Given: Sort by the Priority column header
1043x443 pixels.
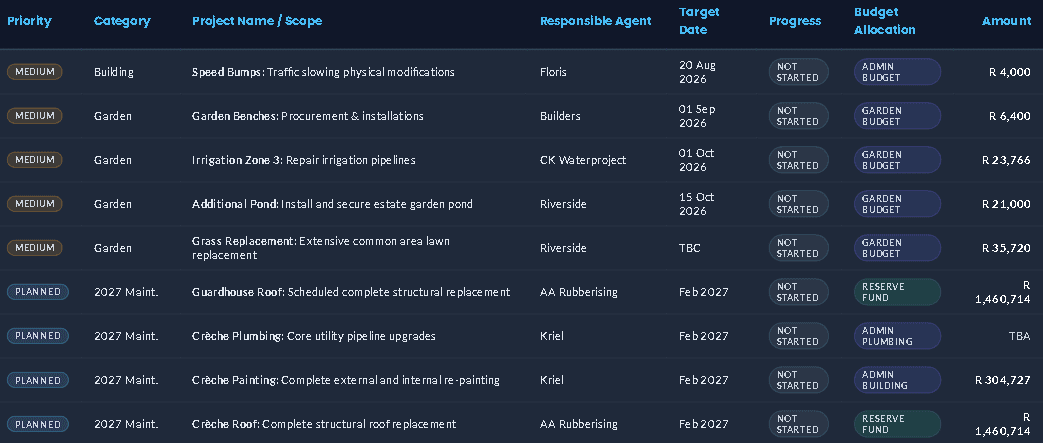Looking at the screenshot, I should [x=29, y=21].
